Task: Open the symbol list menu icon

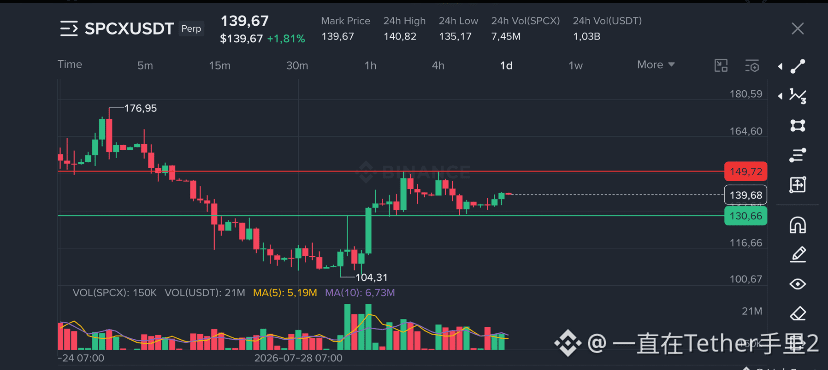Action: point(69,29)
